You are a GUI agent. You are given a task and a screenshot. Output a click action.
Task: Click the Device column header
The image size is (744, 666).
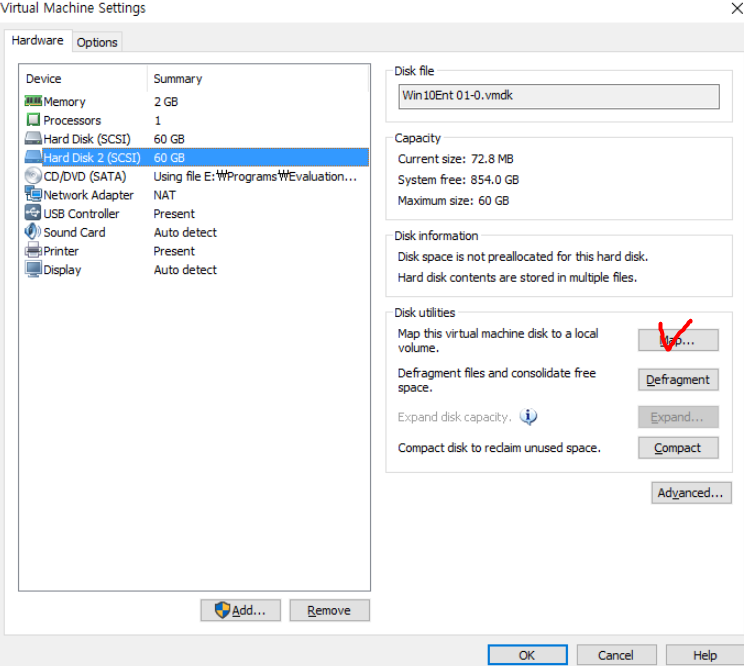[84, 78]
